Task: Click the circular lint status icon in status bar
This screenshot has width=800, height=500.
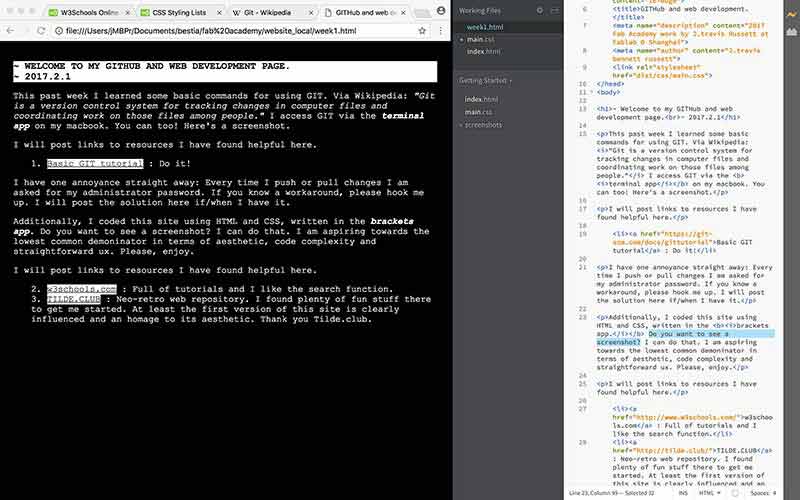Action: 735,493
